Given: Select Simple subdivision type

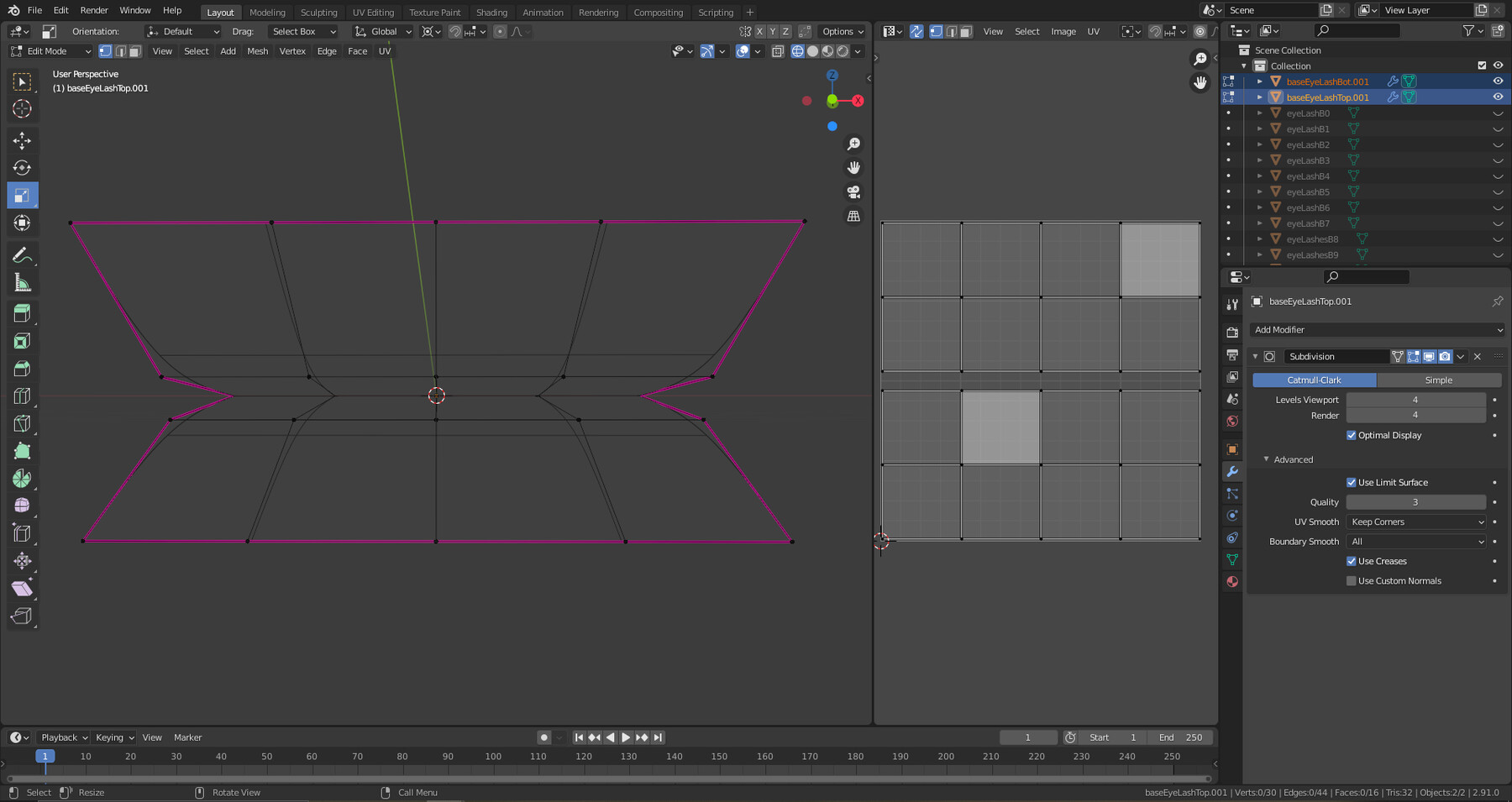Looking at the screenshot, I should point(1439,380).
